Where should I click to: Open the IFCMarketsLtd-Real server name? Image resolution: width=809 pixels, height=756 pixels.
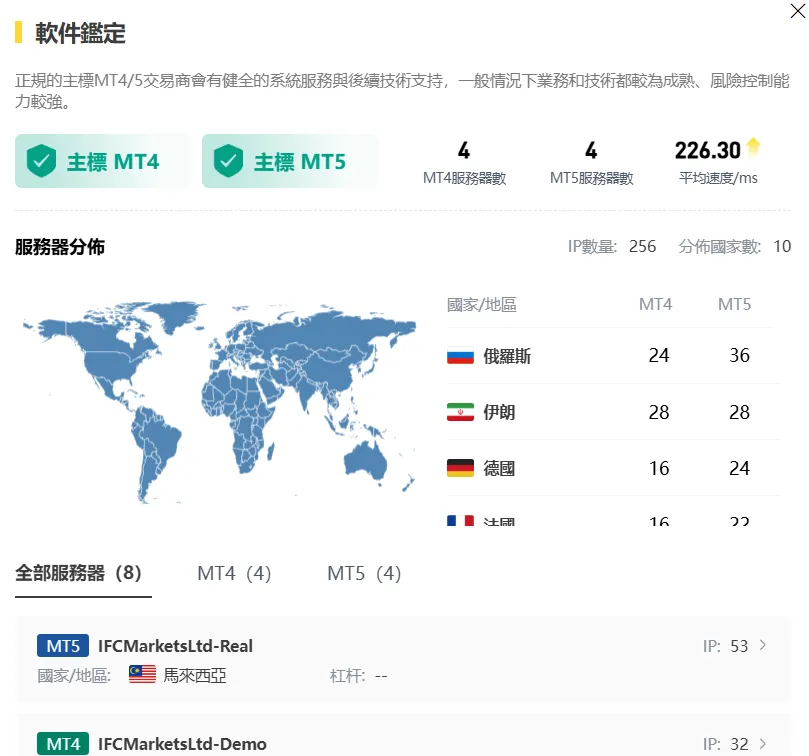tap(175, 646)
